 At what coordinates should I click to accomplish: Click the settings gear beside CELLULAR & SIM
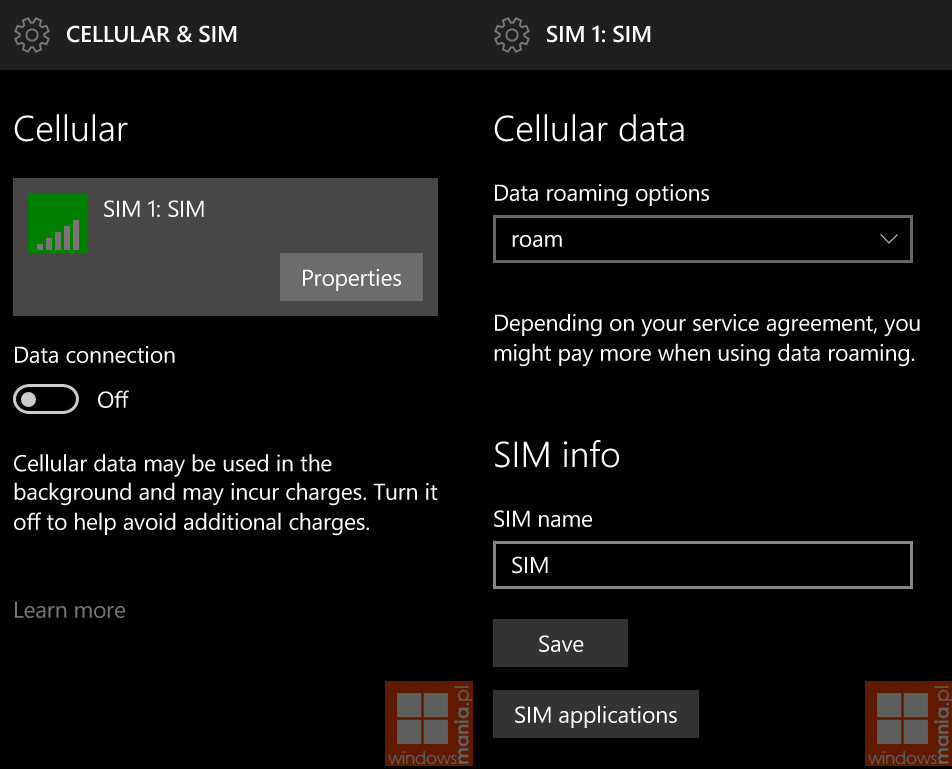(x=32, y=35)
